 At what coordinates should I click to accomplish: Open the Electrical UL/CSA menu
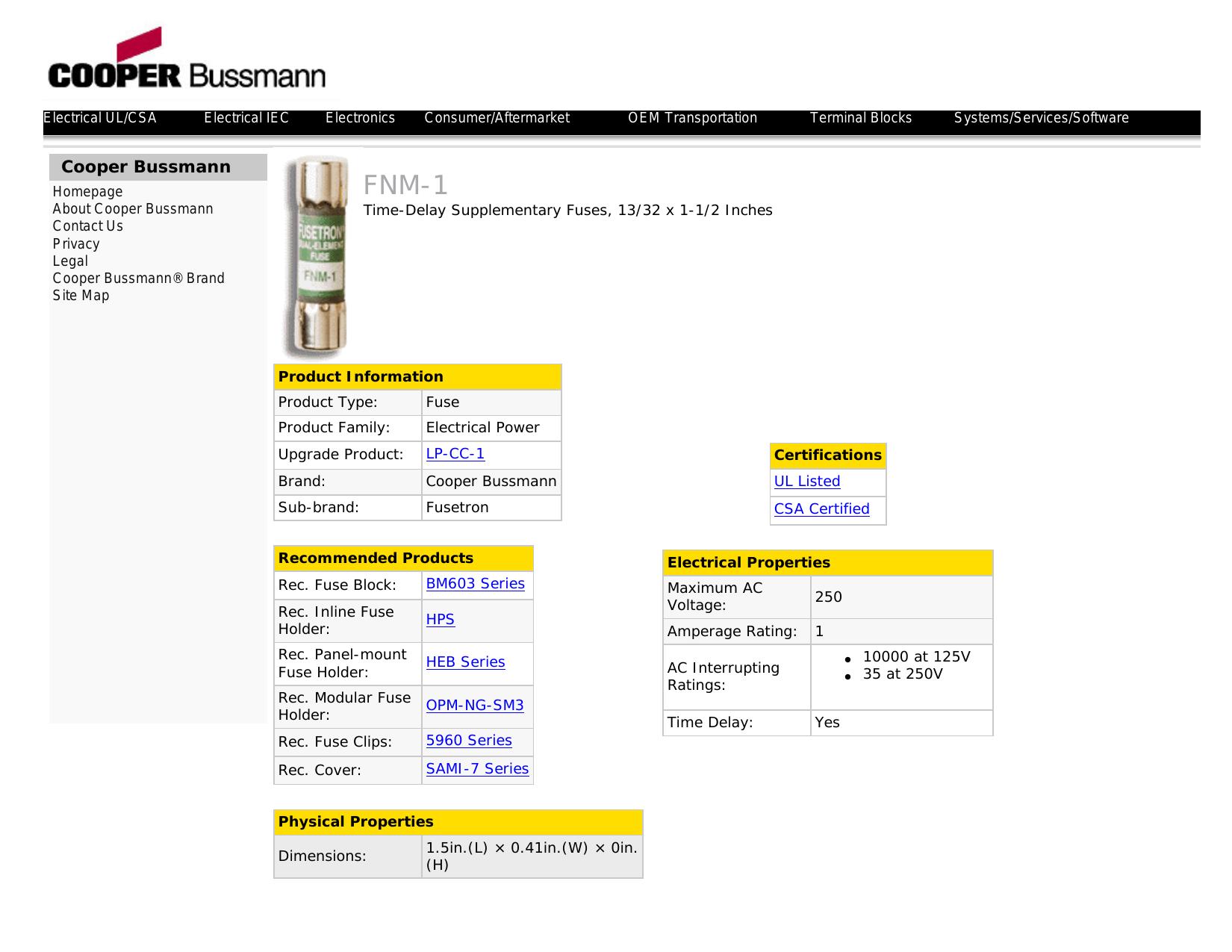(x=100, y=118)
